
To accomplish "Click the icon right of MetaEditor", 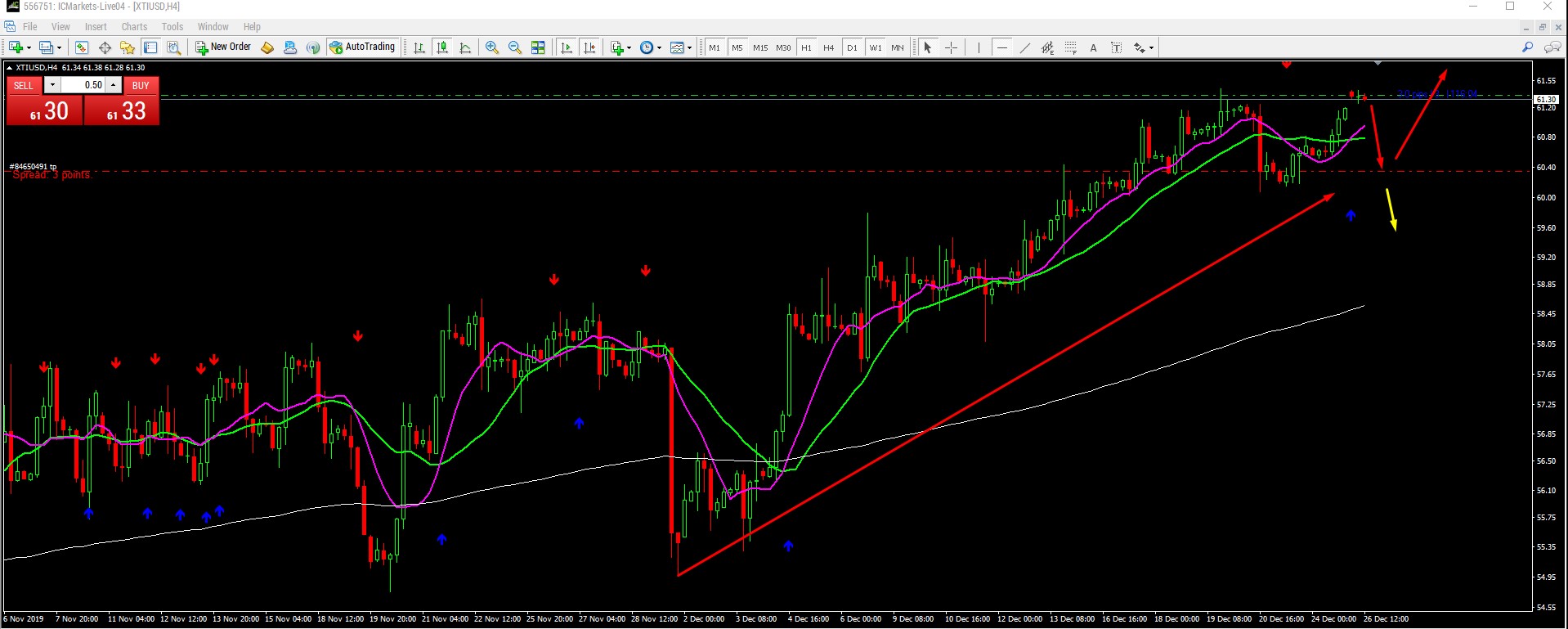I will click(x=289, y=47).
